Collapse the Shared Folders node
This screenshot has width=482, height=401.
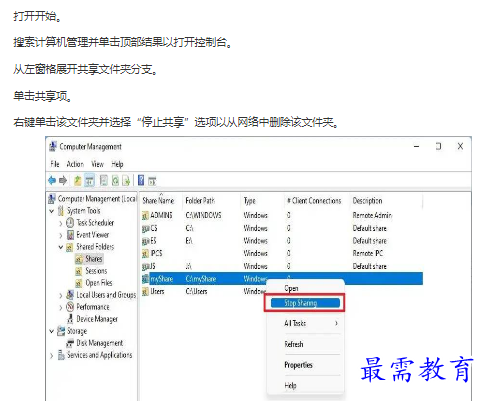[61, 247]
